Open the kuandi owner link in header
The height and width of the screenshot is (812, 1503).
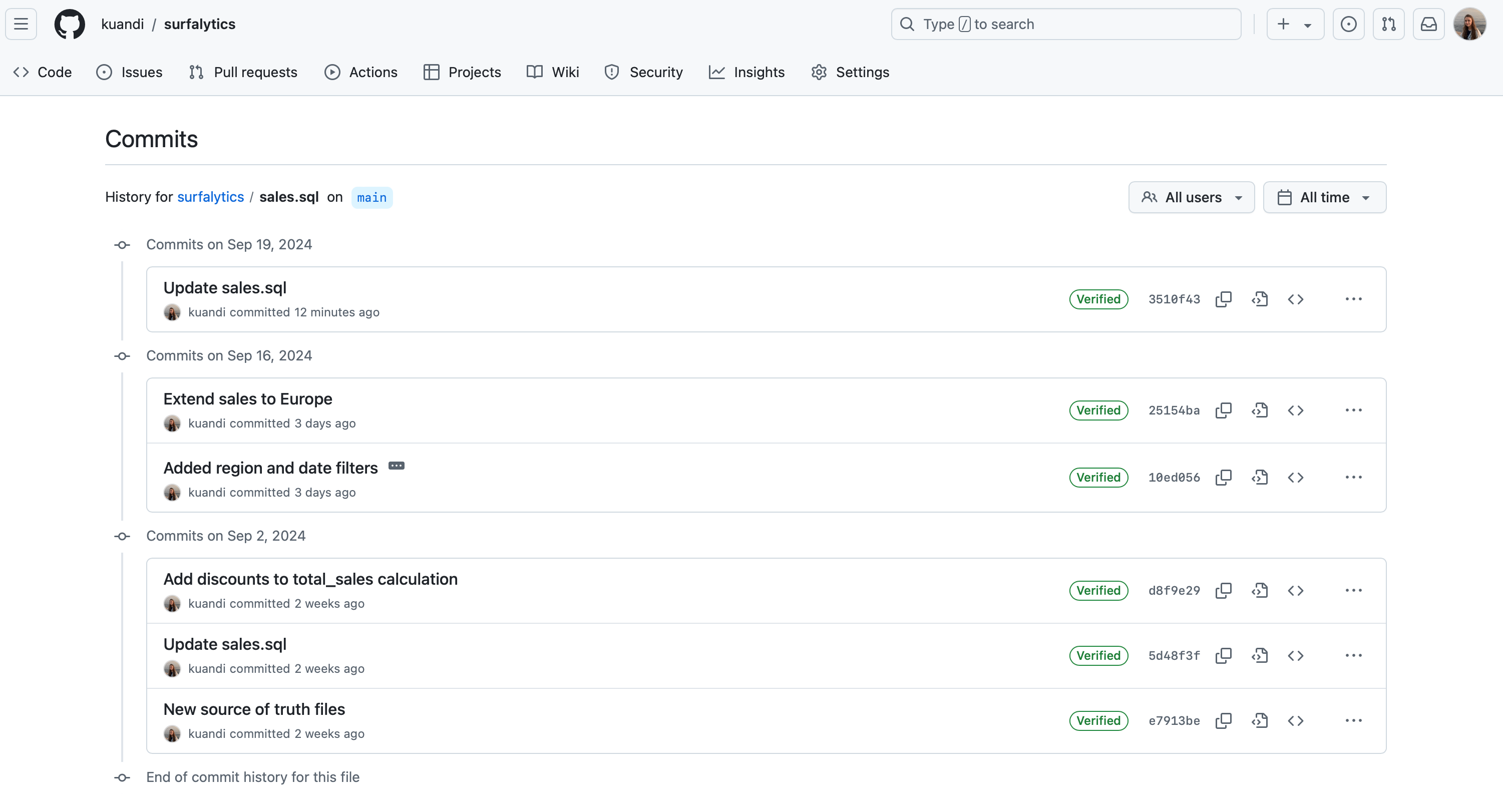123,24
